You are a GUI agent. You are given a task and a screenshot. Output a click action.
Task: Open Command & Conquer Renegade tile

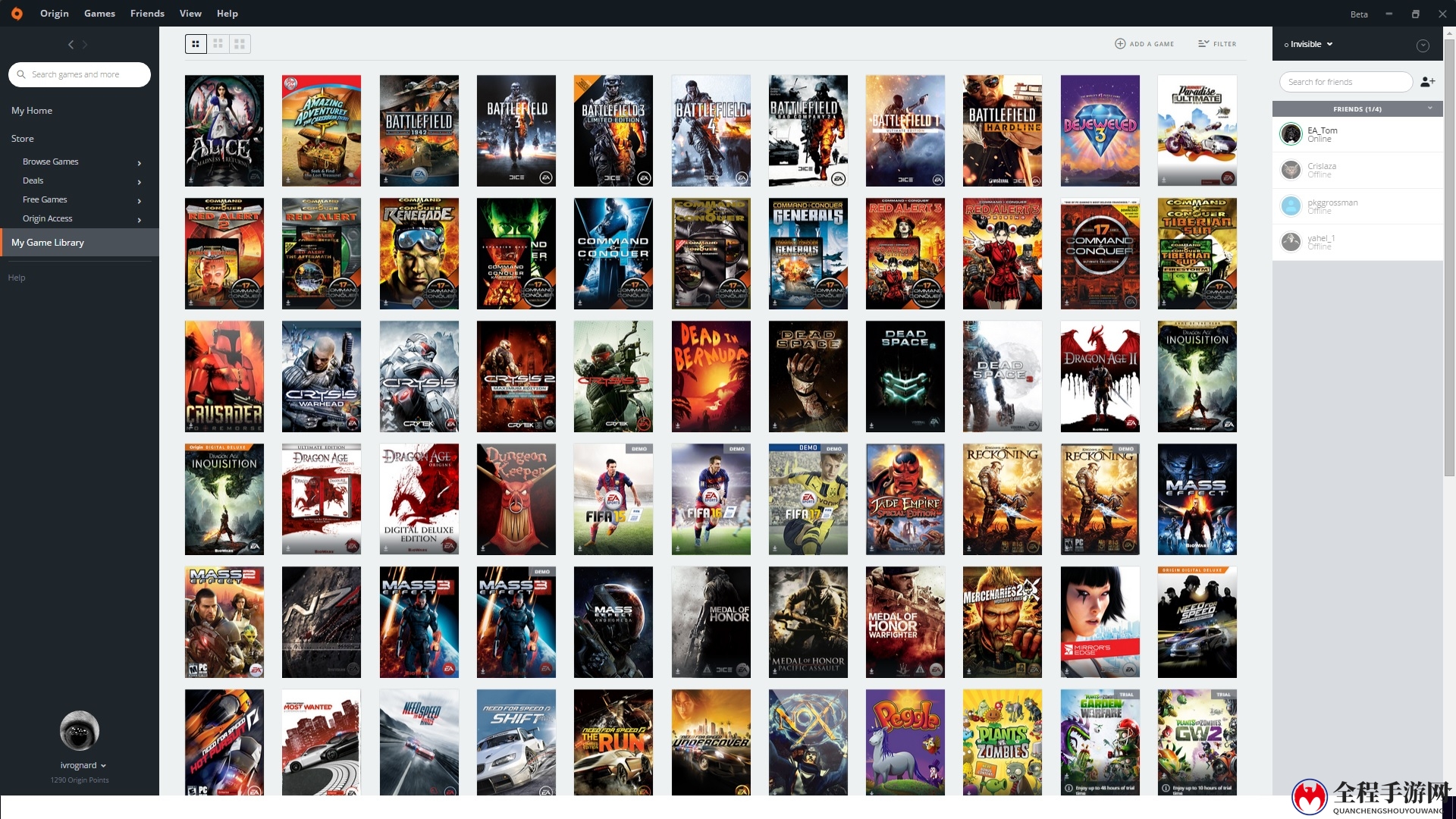419,253
